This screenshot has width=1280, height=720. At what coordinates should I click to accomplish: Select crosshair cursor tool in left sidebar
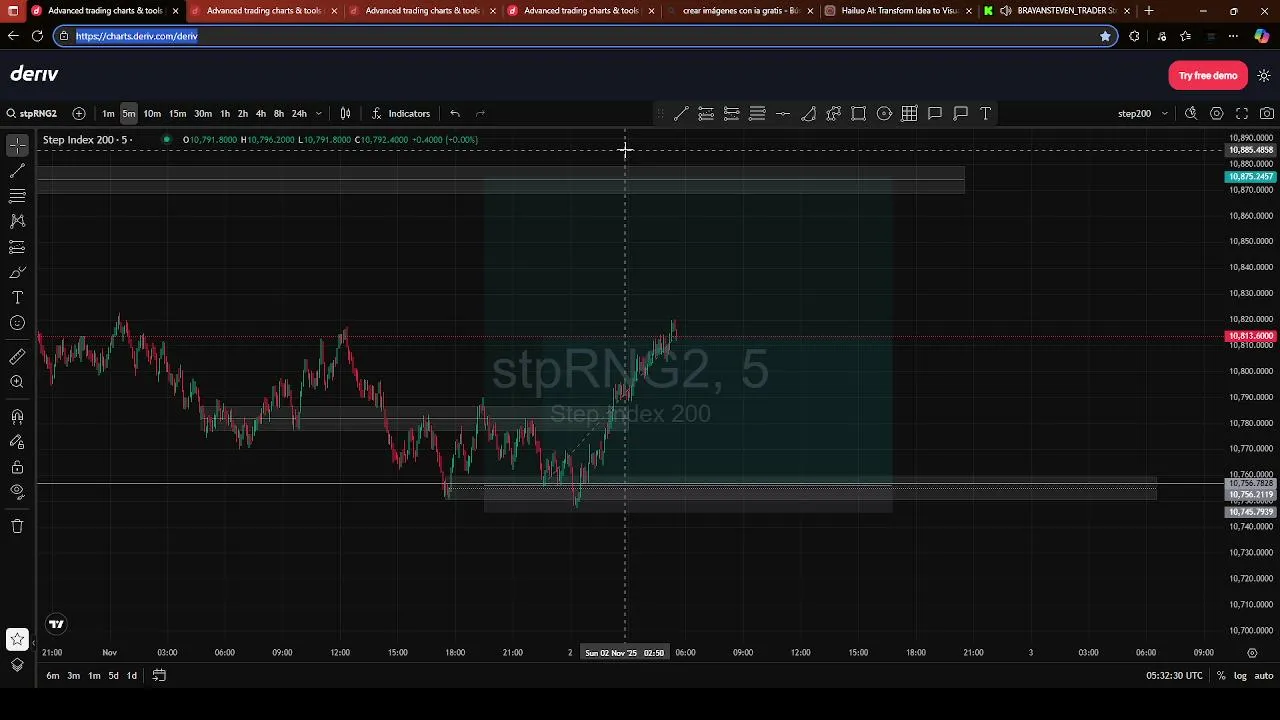point(17,146)
